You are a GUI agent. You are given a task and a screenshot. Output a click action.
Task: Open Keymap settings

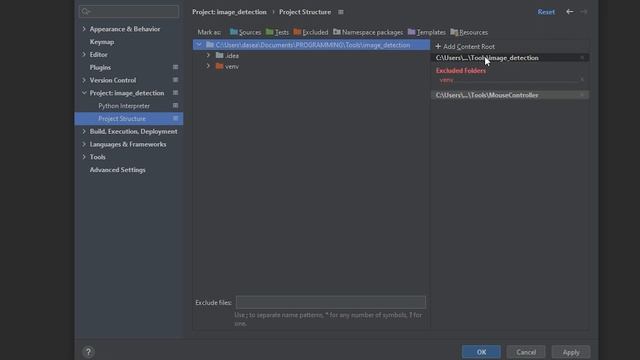pos(102,42)
